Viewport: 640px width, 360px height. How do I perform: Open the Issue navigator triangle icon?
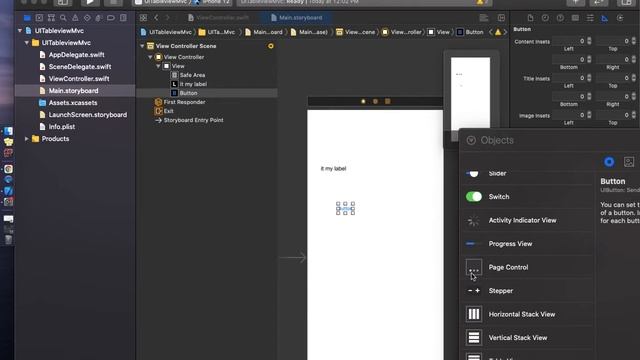75,18
